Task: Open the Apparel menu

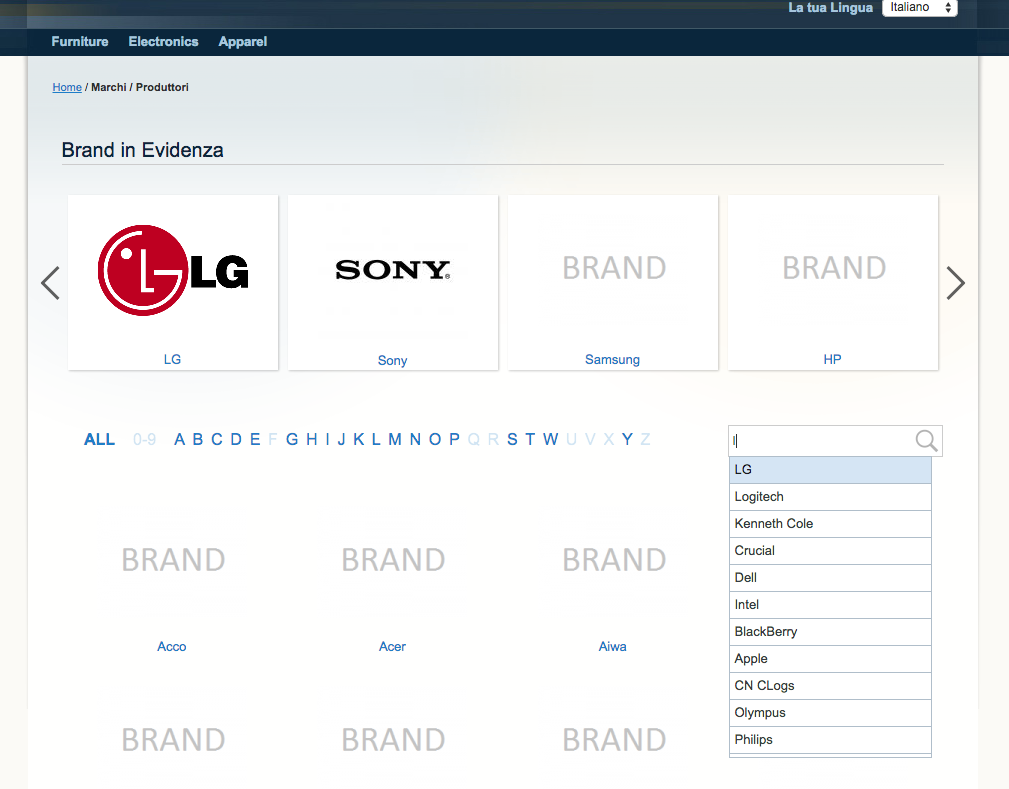Action: [x=243, y=42]
